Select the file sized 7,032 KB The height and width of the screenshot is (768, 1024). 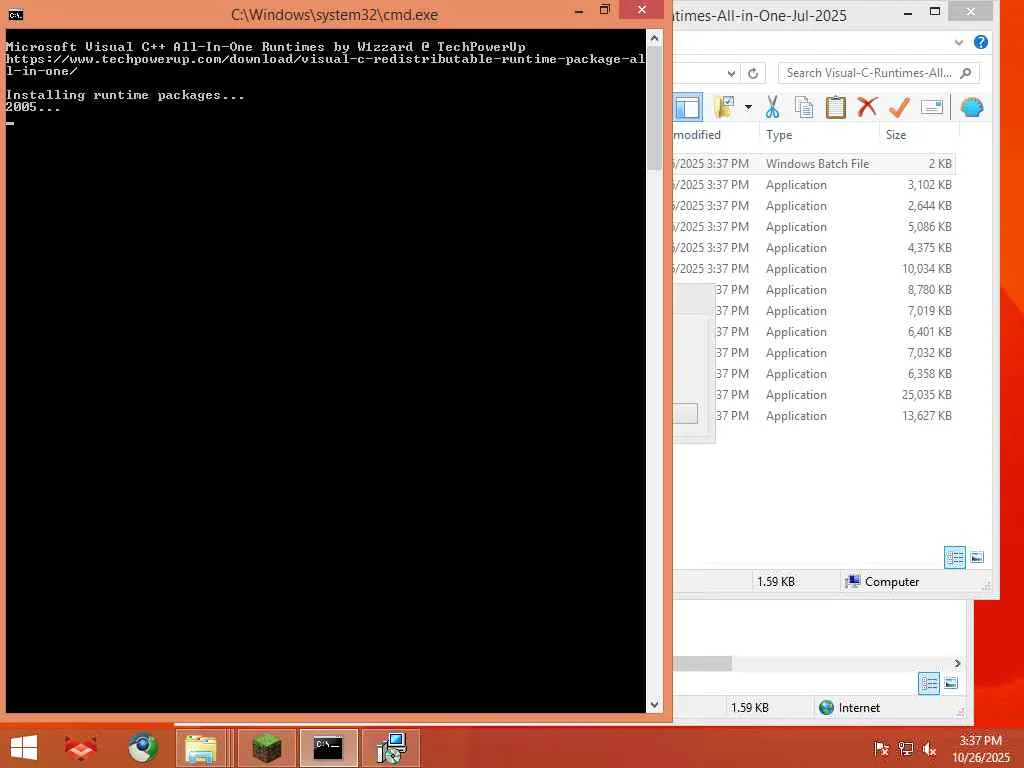coord(835,353)
